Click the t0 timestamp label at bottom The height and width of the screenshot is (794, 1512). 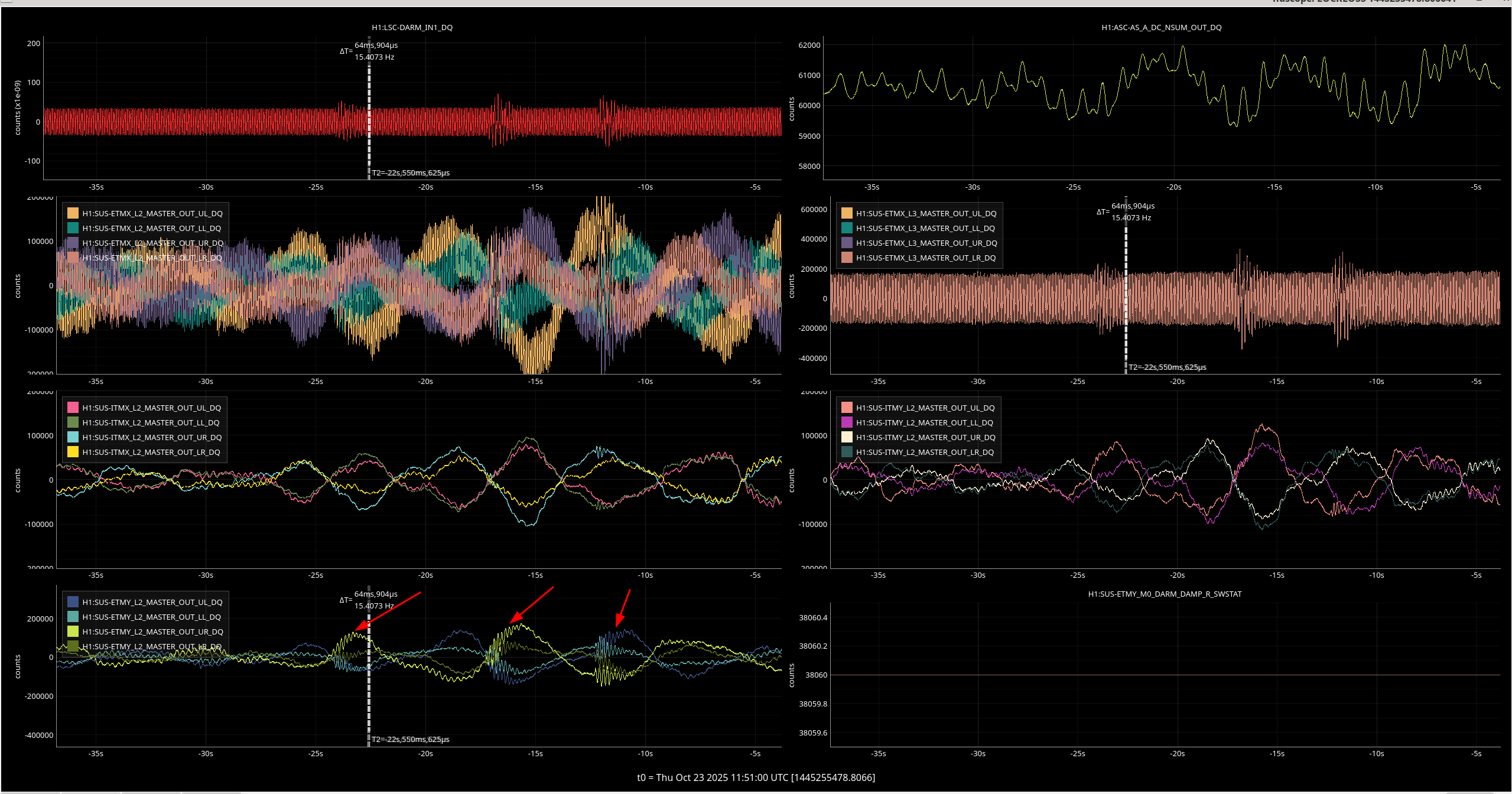(x=756, y=777)
